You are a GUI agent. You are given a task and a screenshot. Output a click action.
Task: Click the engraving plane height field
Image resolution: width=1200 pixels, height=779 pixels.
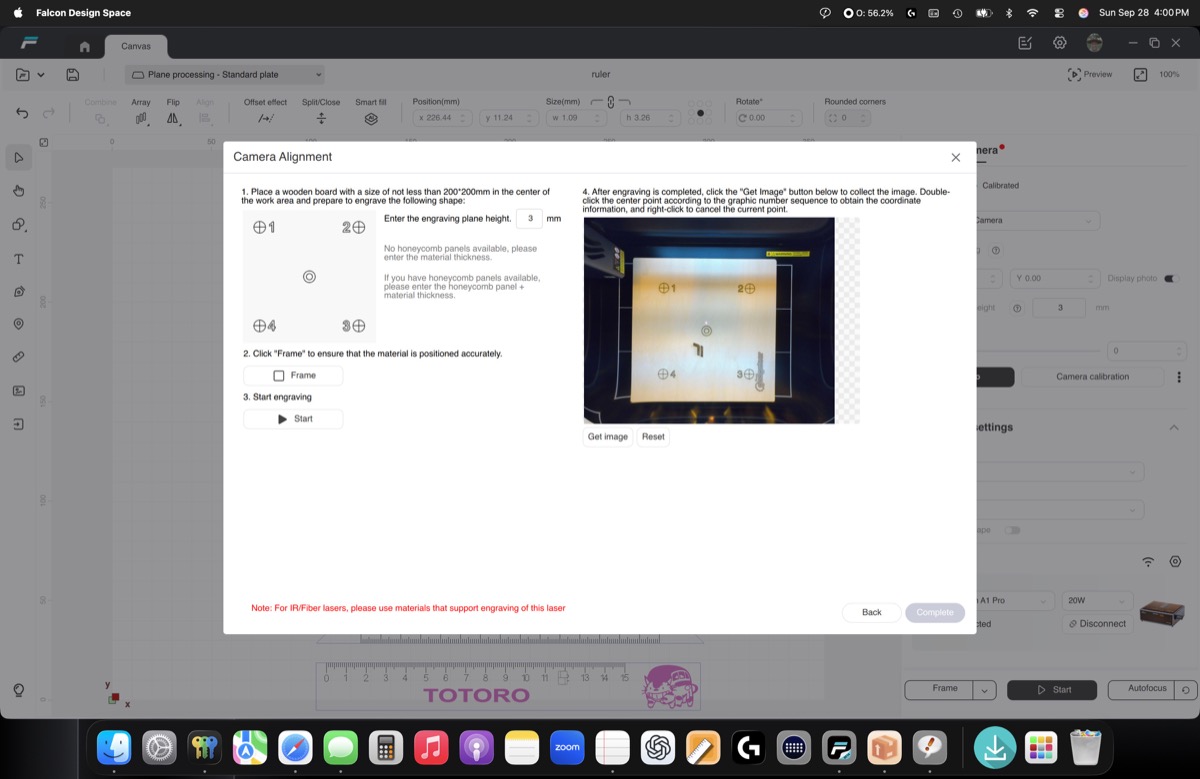pos(529,219)
